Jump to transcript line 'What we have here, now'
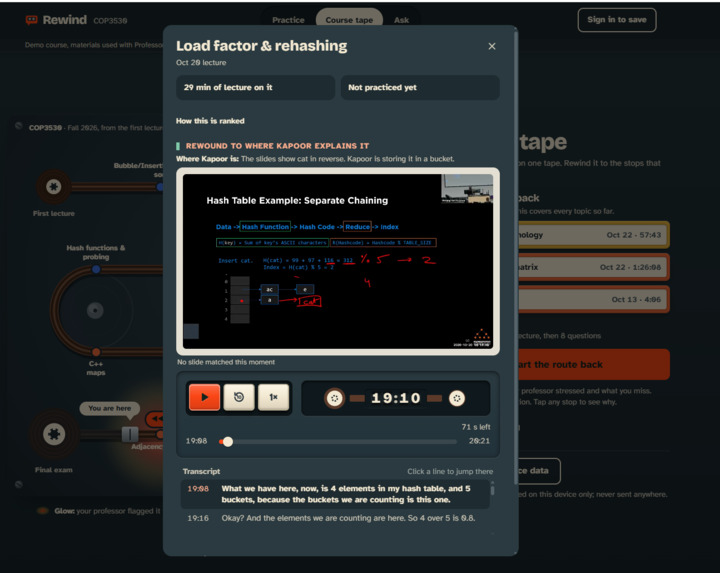 pyautogui.click(x=335, y=494)
